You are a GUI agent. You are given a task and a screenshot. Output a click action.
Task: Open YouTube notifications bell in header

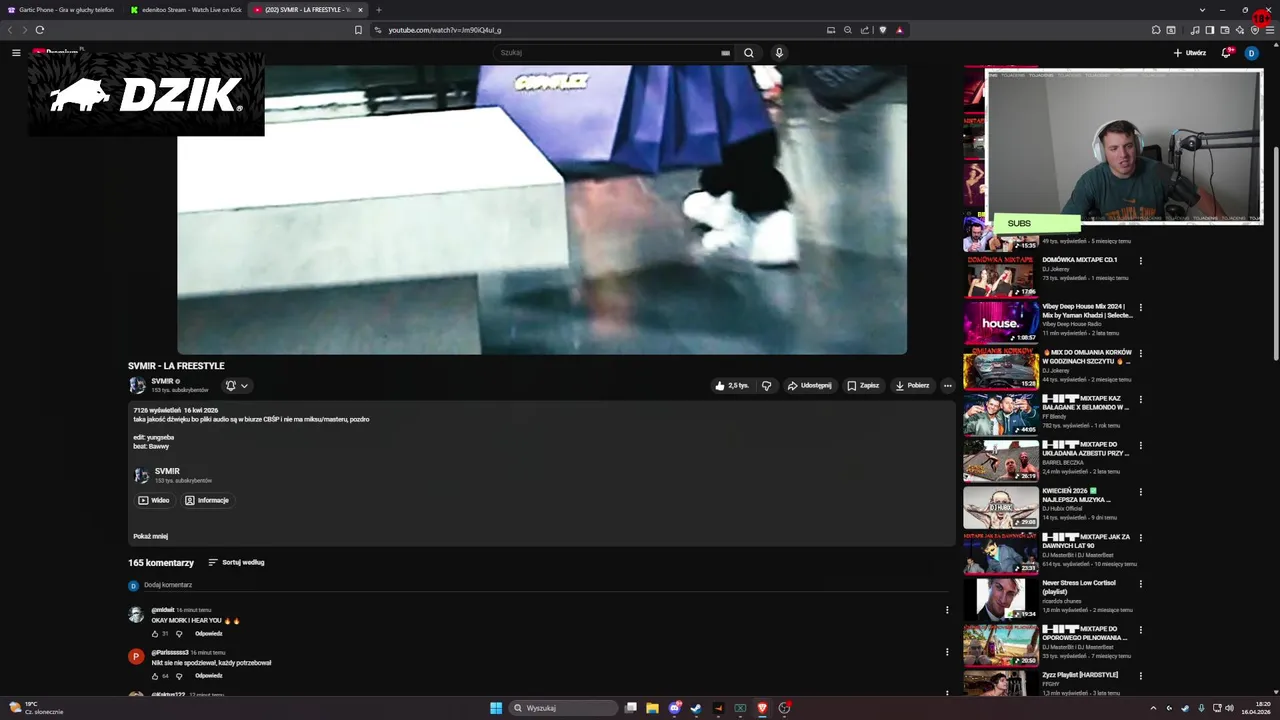(1226, 53)
